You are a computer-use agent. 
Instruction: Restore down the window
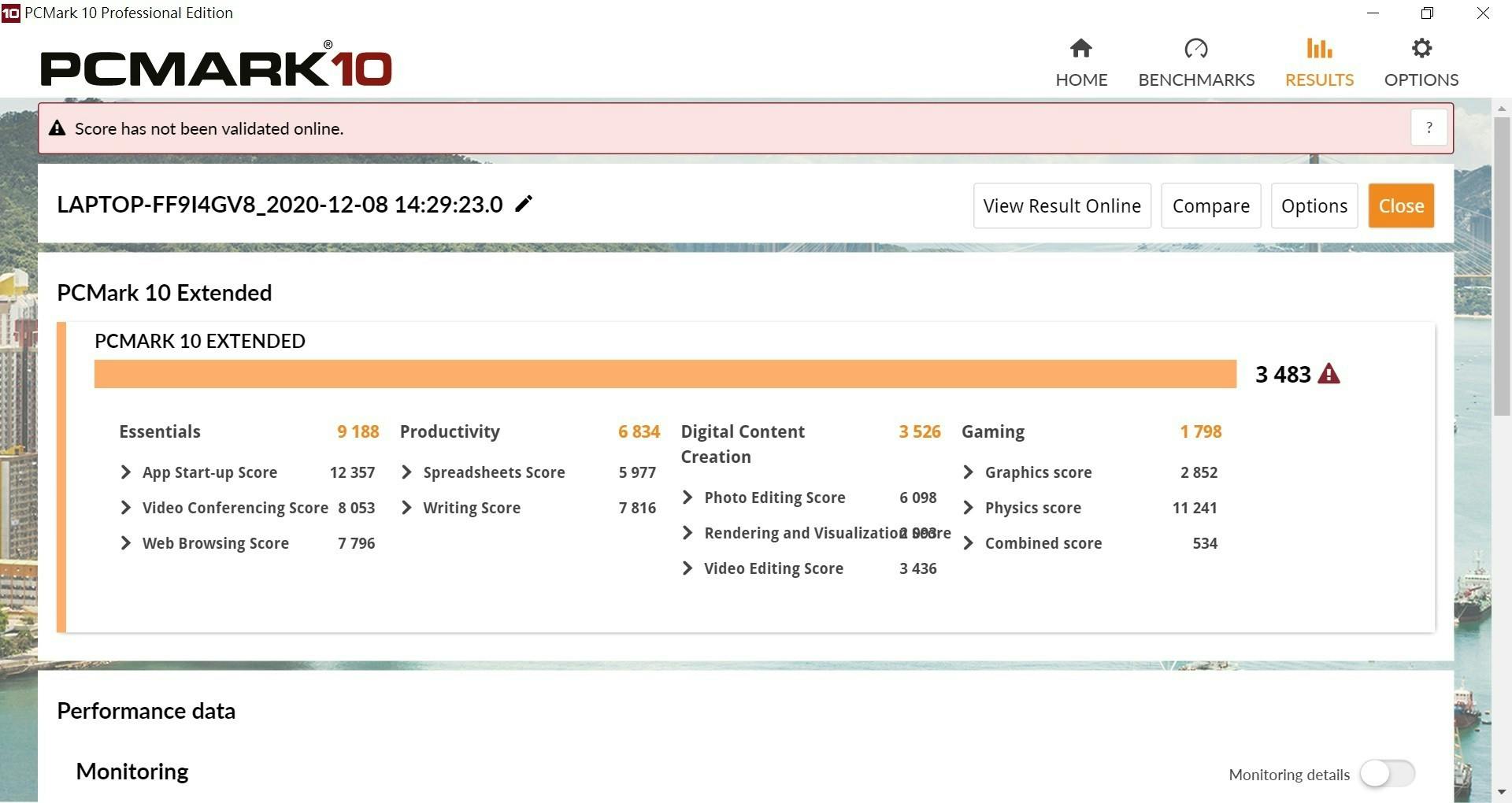pos(1427,13)
